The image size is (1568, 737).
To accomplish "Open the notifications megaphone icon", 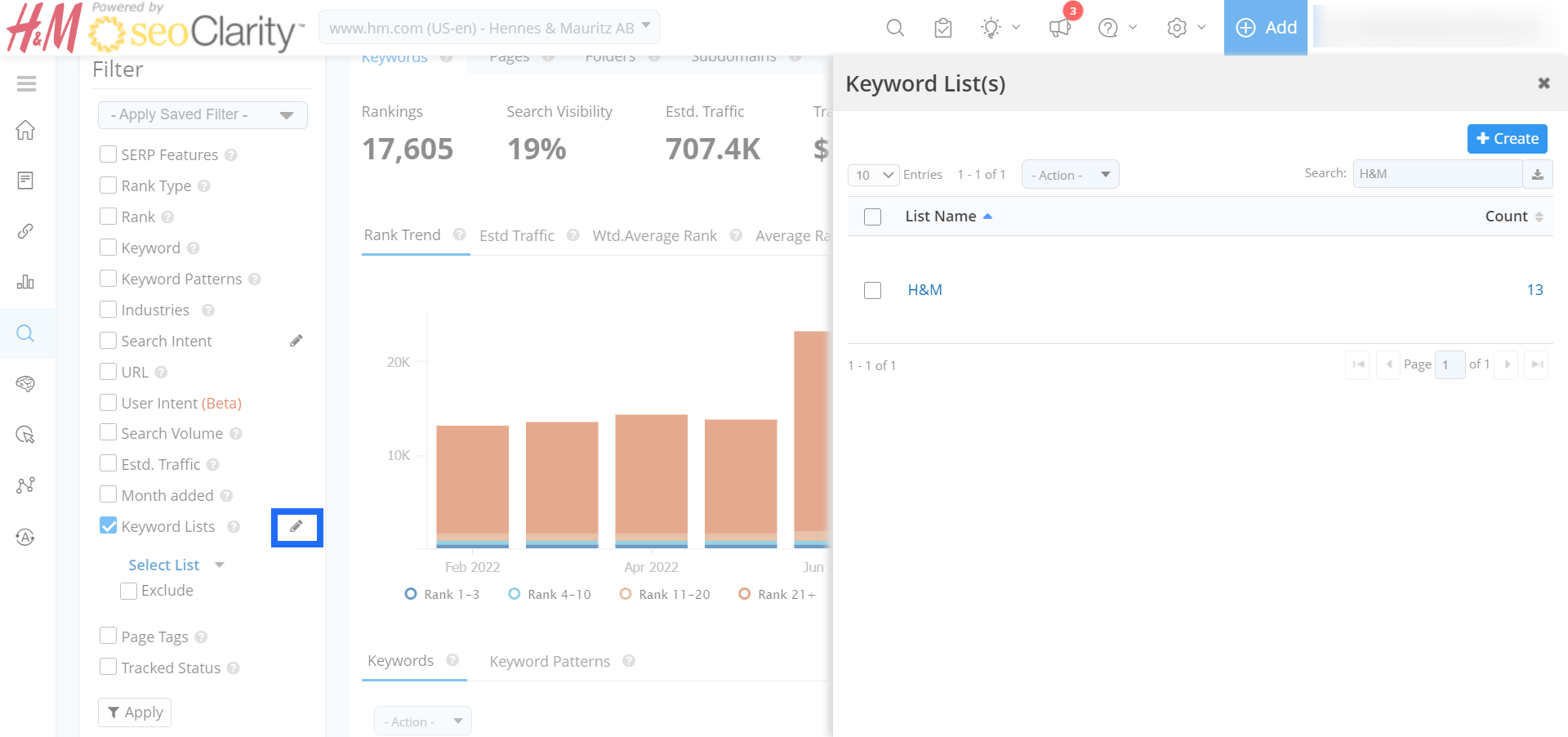I will click(1060, 28).
